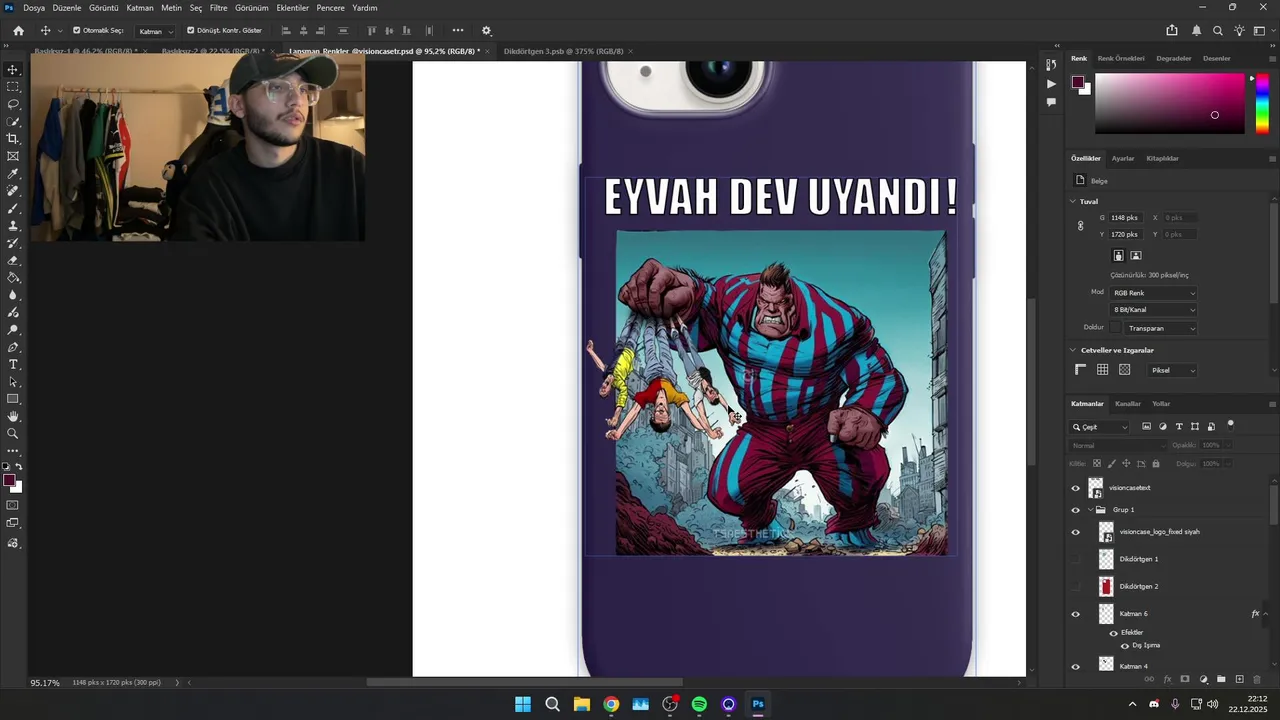The image size is (1280, 720).
Task: Switch to the Kanallar tab
Action: [x=1128, y=404]
